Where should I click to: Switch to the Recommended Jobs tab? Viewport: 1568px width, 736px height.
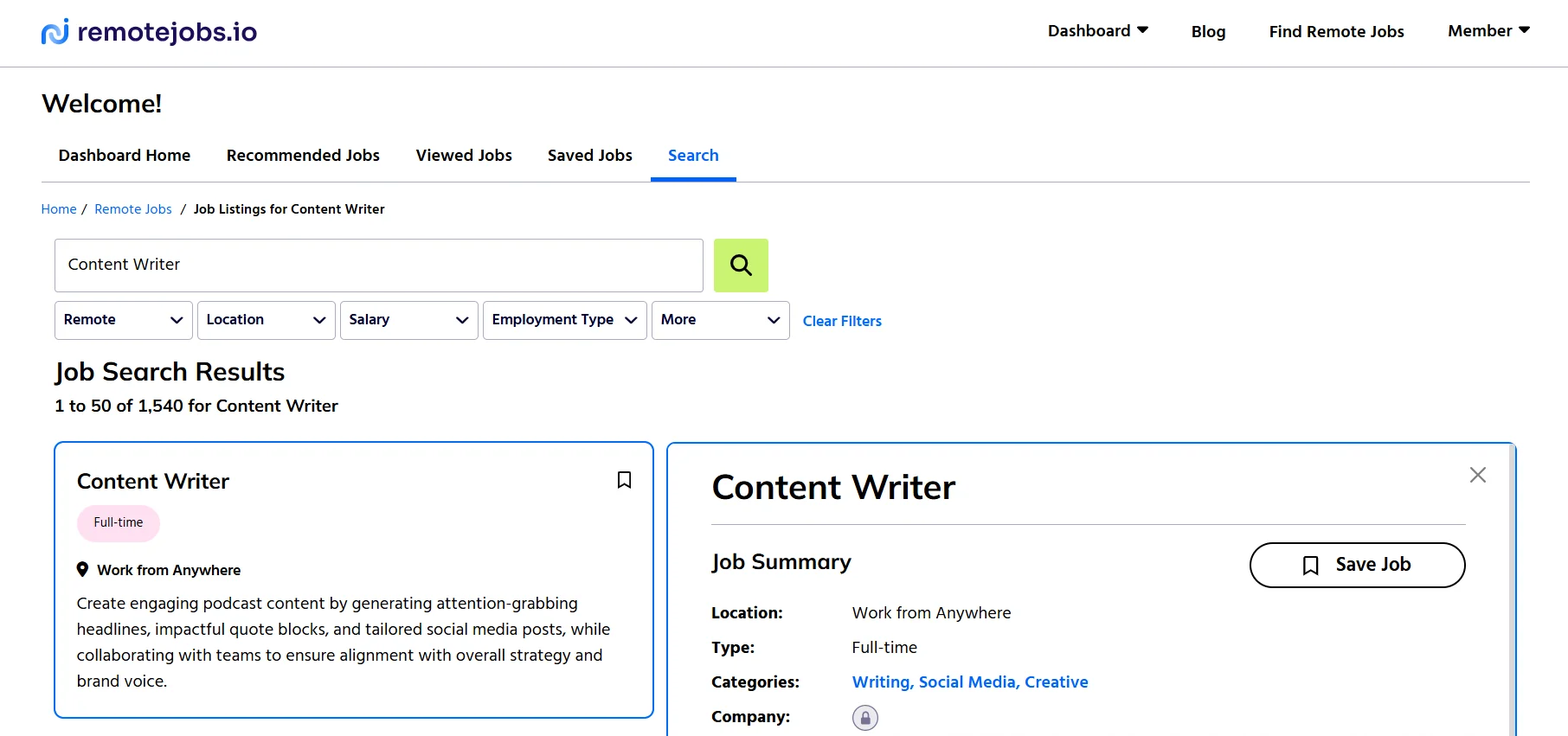pyautogui.click(x=303, y=156)
